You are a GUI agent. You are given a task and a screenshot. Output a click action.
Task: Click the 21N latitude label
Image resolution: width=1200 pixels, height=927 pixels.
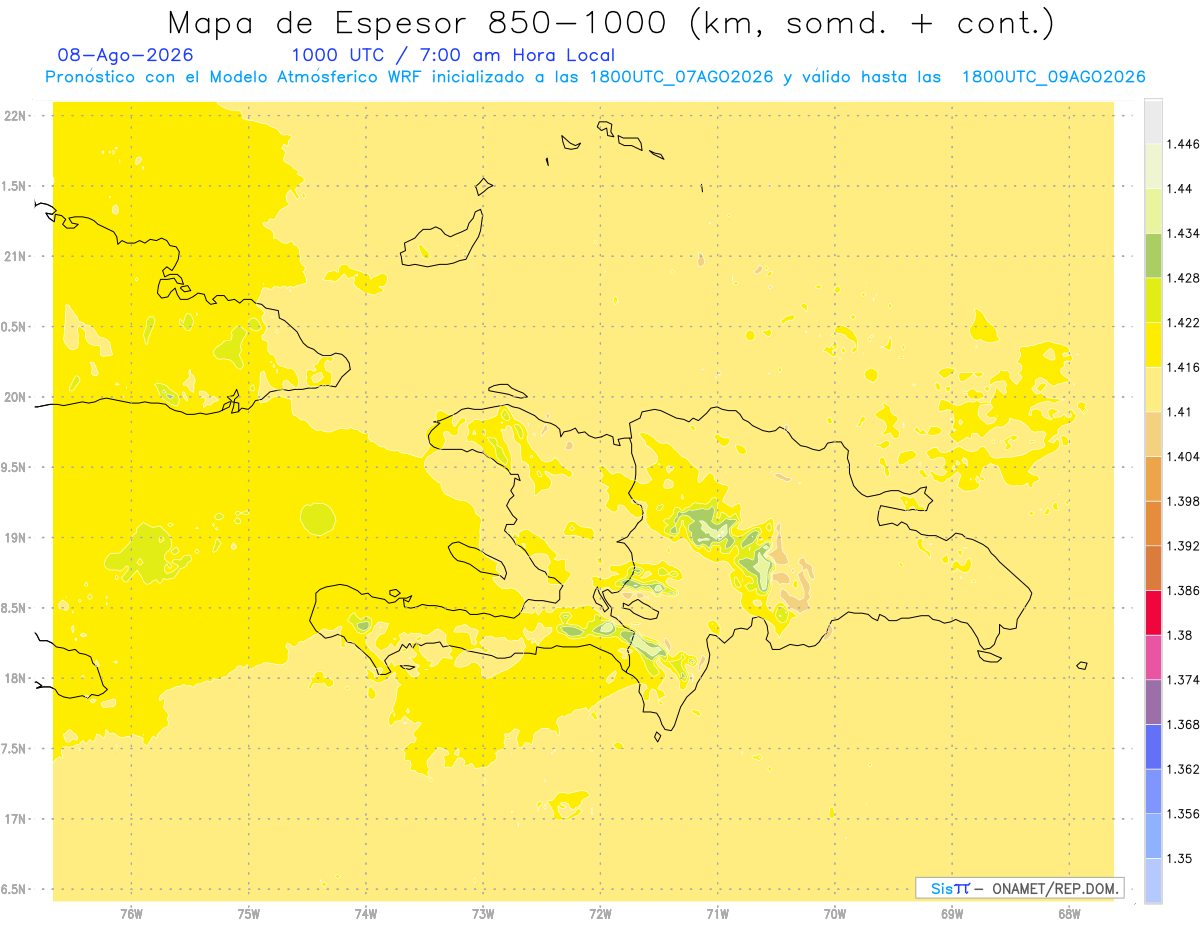click(x=15, y=256)
